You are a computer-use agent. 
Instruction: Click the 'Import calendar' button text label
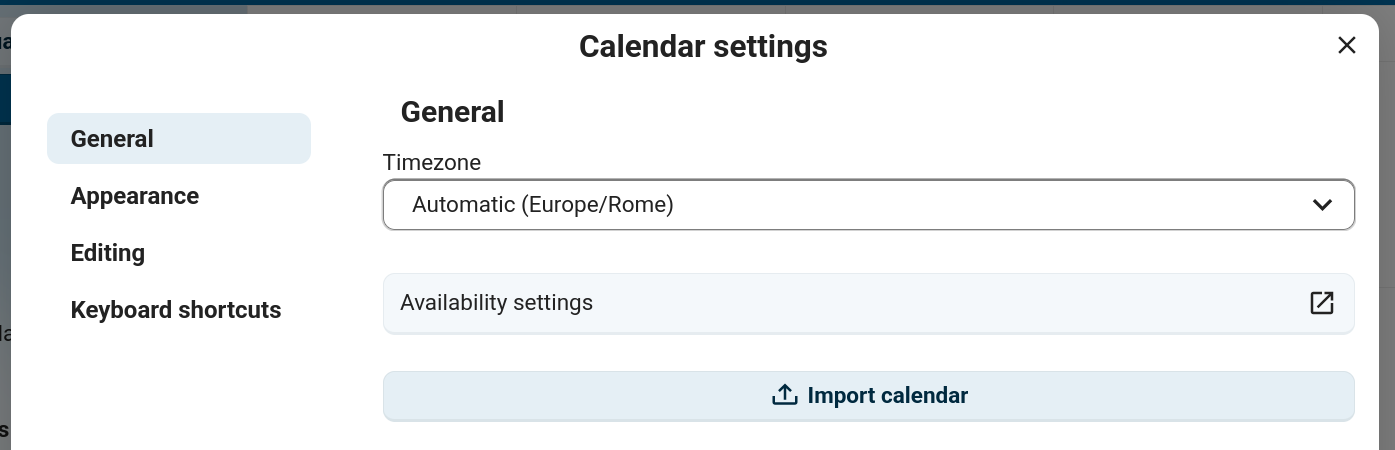[887, 395]
